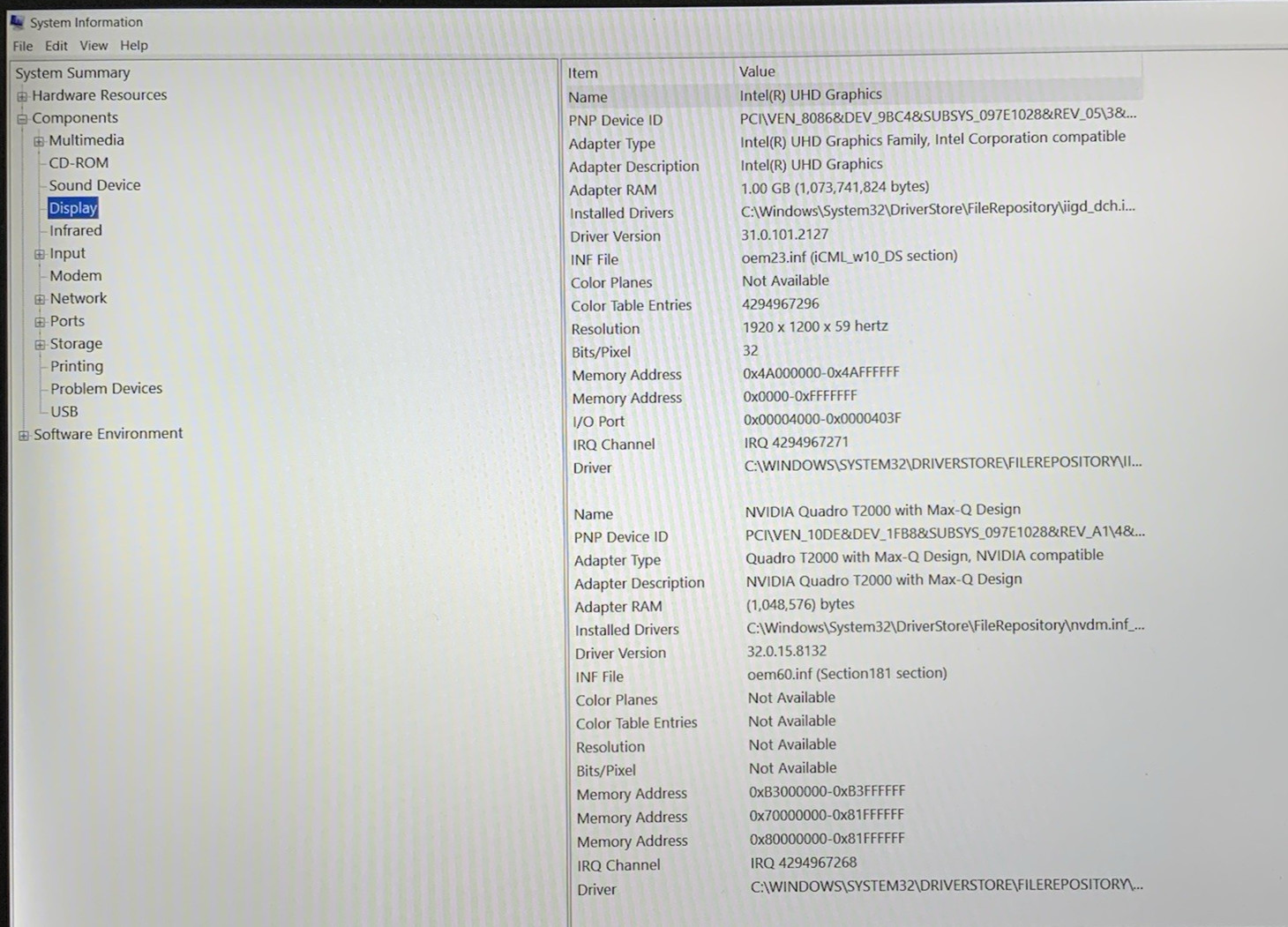Select Problem Devices in the tree

point(107,389)
